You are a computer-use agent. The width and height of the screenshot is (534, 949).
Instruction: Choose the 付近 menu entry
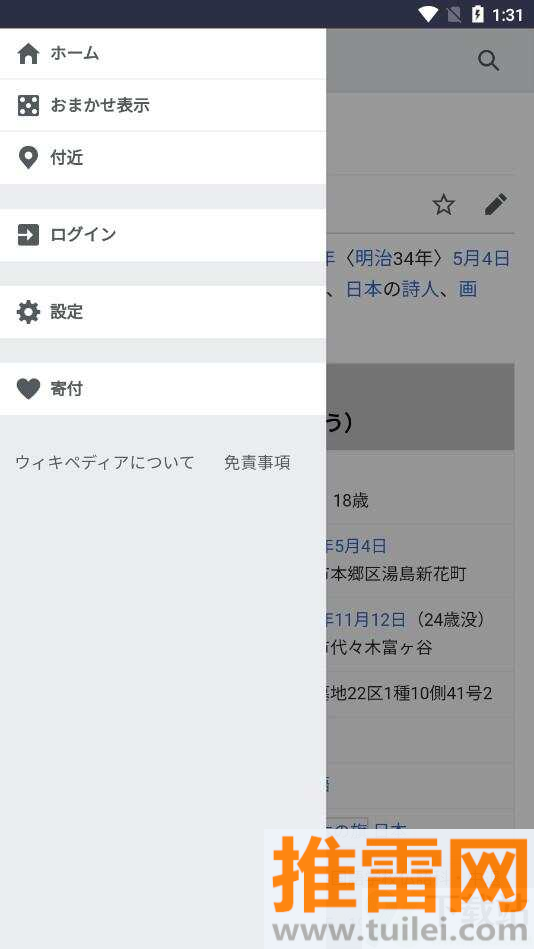click(x=163, y=157)
